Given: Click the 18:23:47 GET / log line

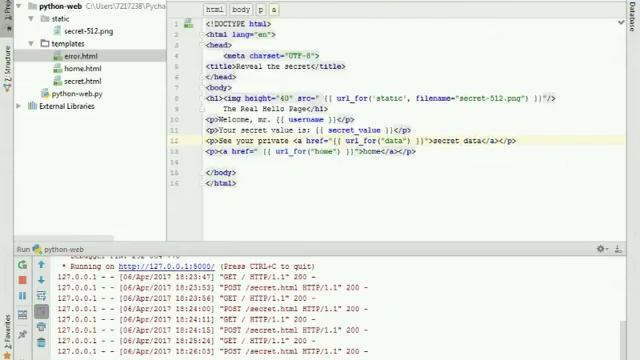Looking at the screenshot, I should [x=186, y=277].
